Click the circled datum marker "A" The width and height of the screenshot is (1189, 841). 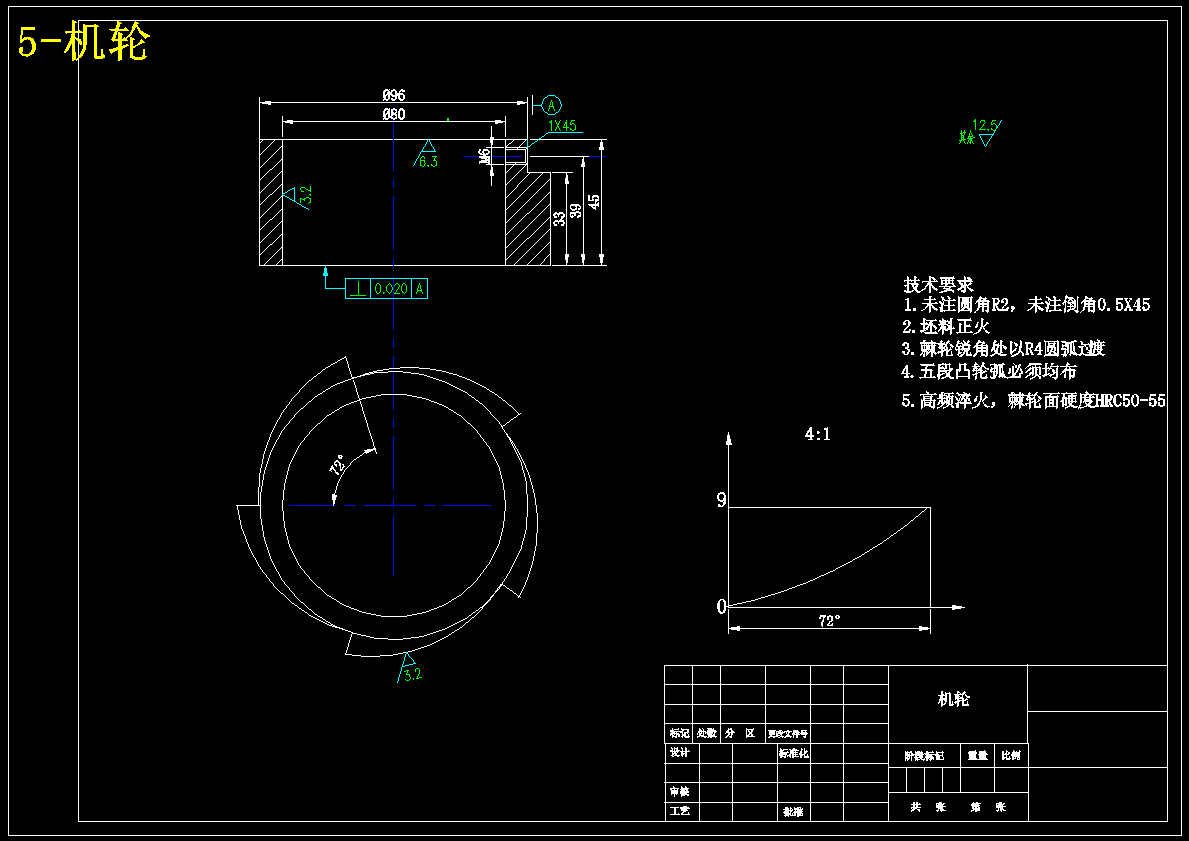click(x=552, y=105)
